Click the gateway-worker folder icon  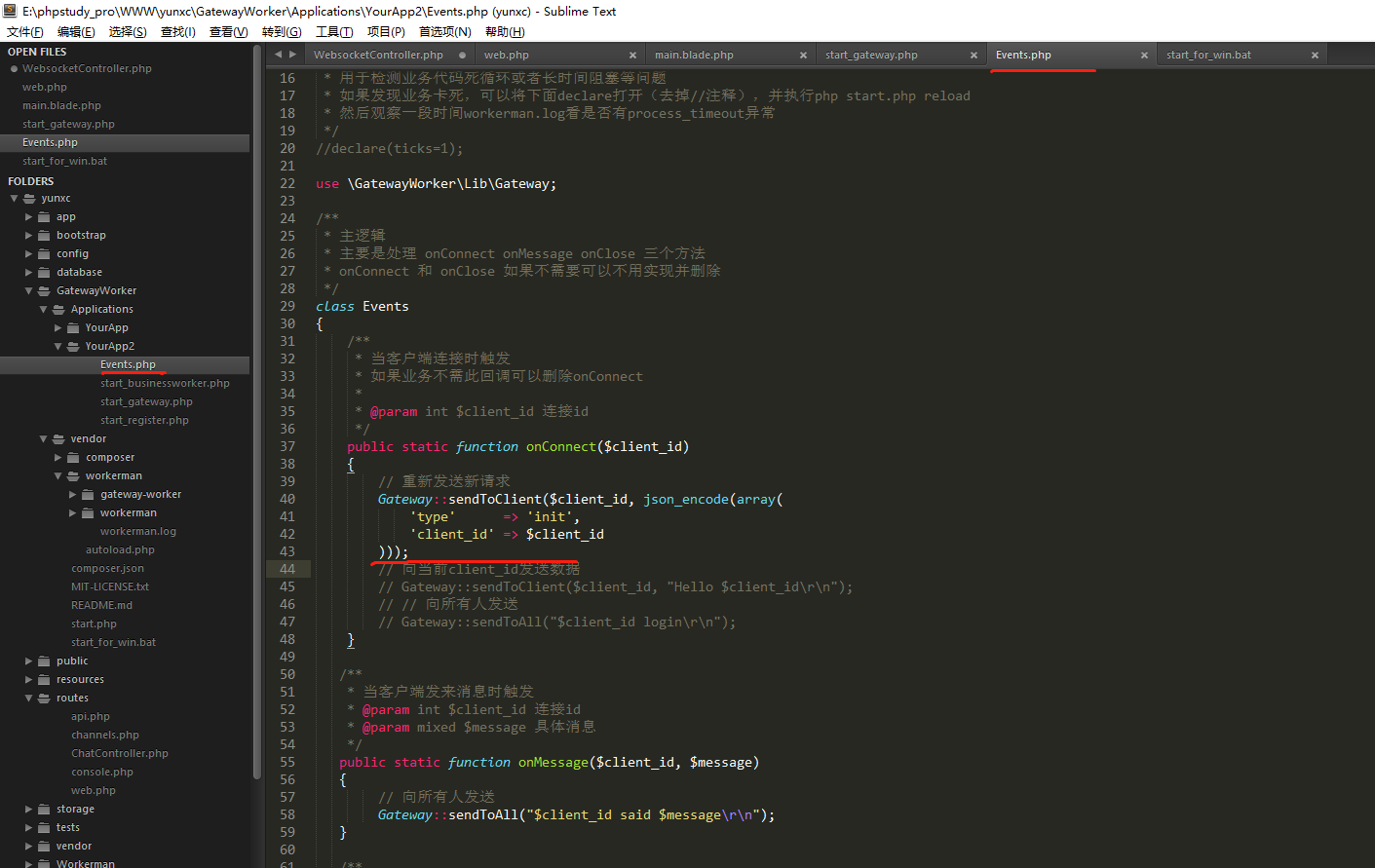point(88,495)
